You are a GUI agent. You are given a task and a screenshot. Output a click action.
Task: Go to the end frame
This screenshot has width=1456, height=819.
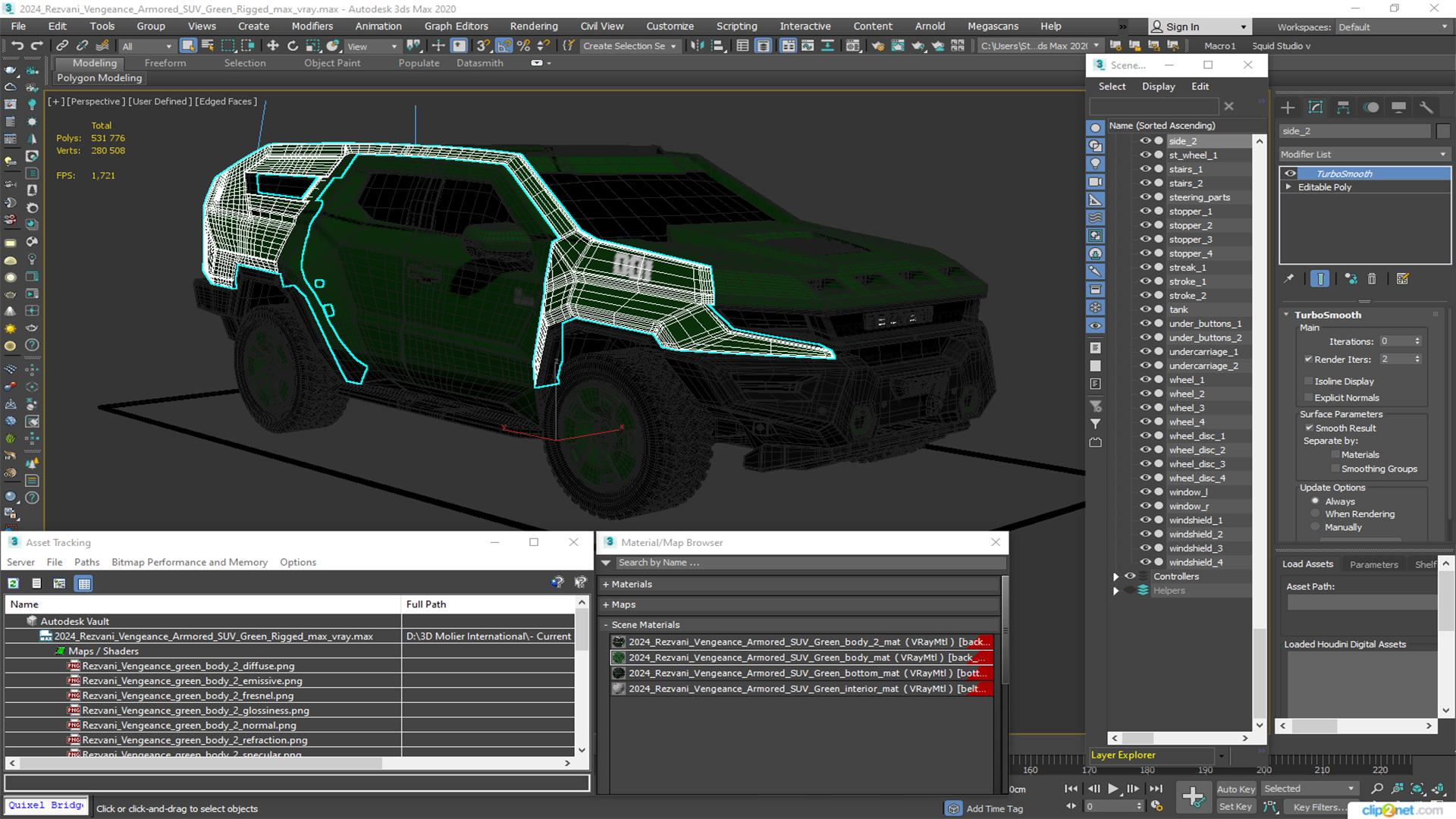click(x=1156, y=789)
